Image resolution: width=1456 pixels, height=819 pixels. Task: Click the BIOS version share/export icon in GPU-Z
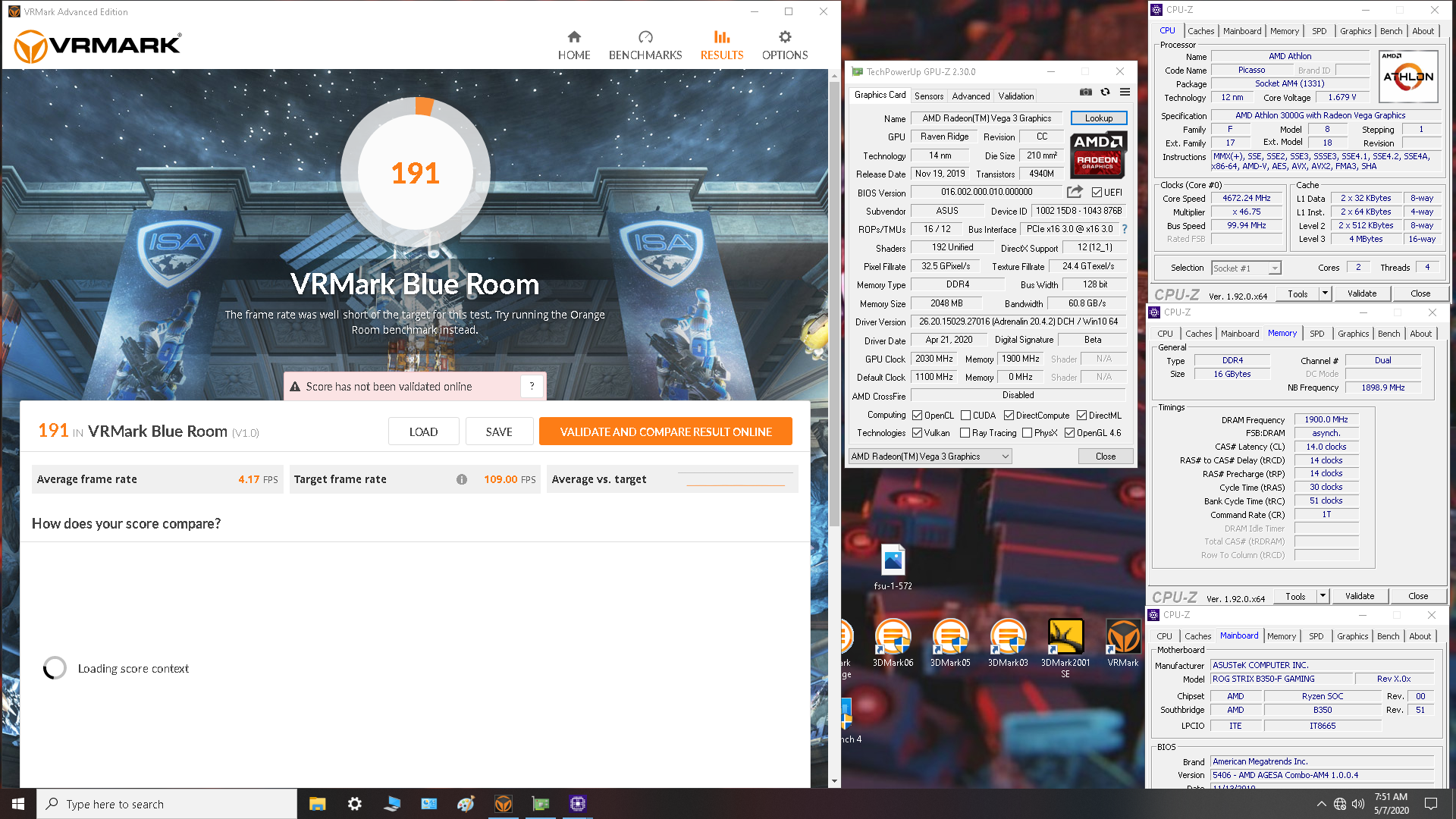pos(1075,192)
